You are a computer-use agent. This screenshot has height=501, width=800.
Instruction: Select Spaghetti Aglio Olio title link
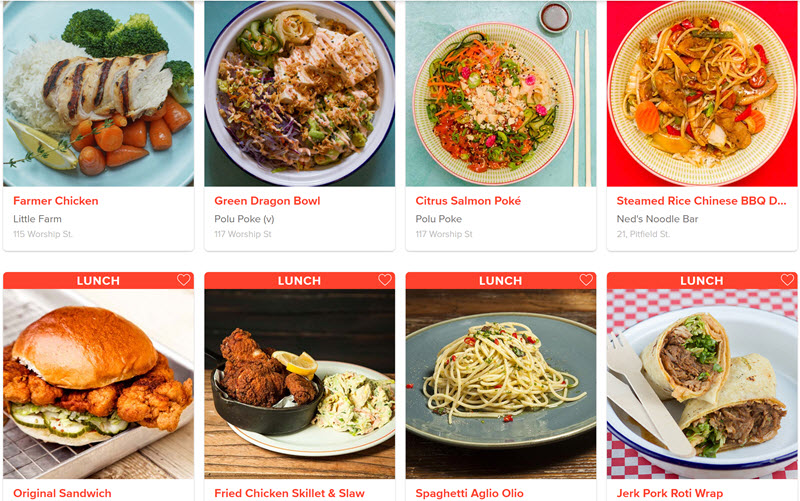[469, 493]
